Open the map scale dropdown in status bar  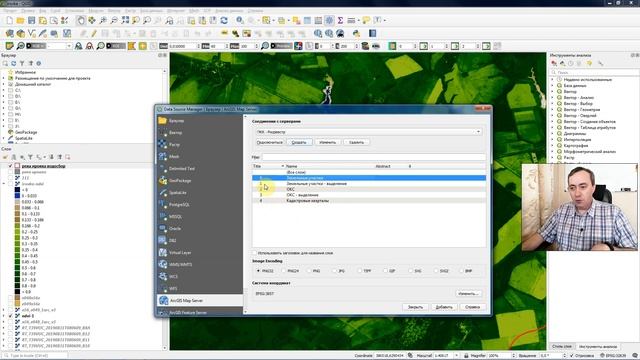456,356
